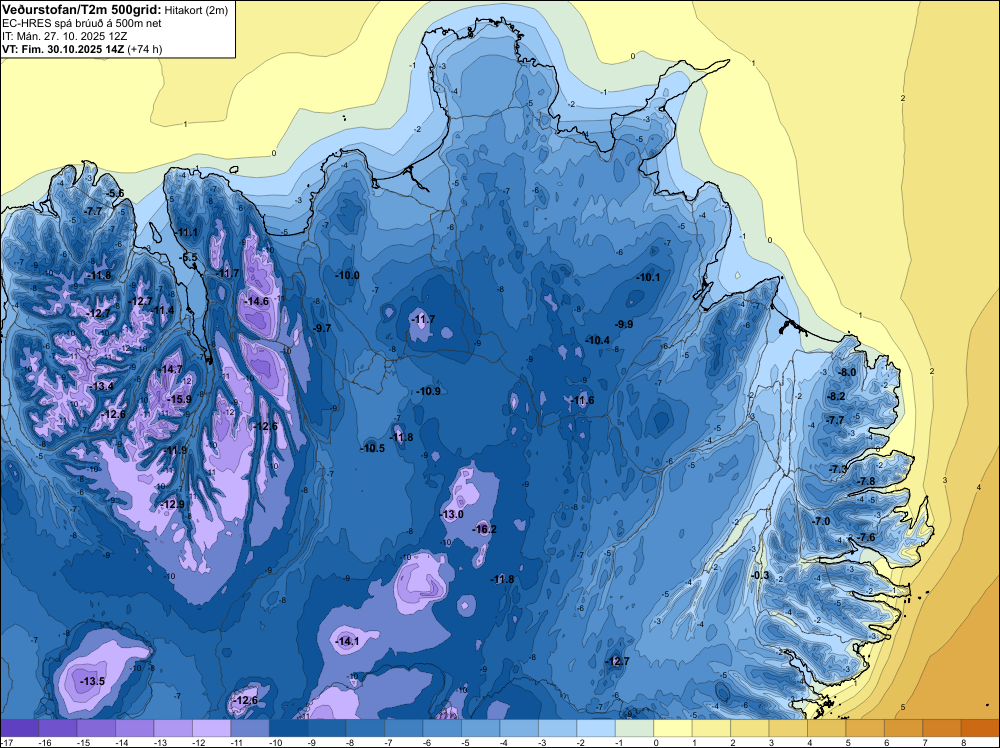The width and height of the screenshot is (1000, 748).
Task: Click the -7.3 temperature label
Action: point(838,469)
